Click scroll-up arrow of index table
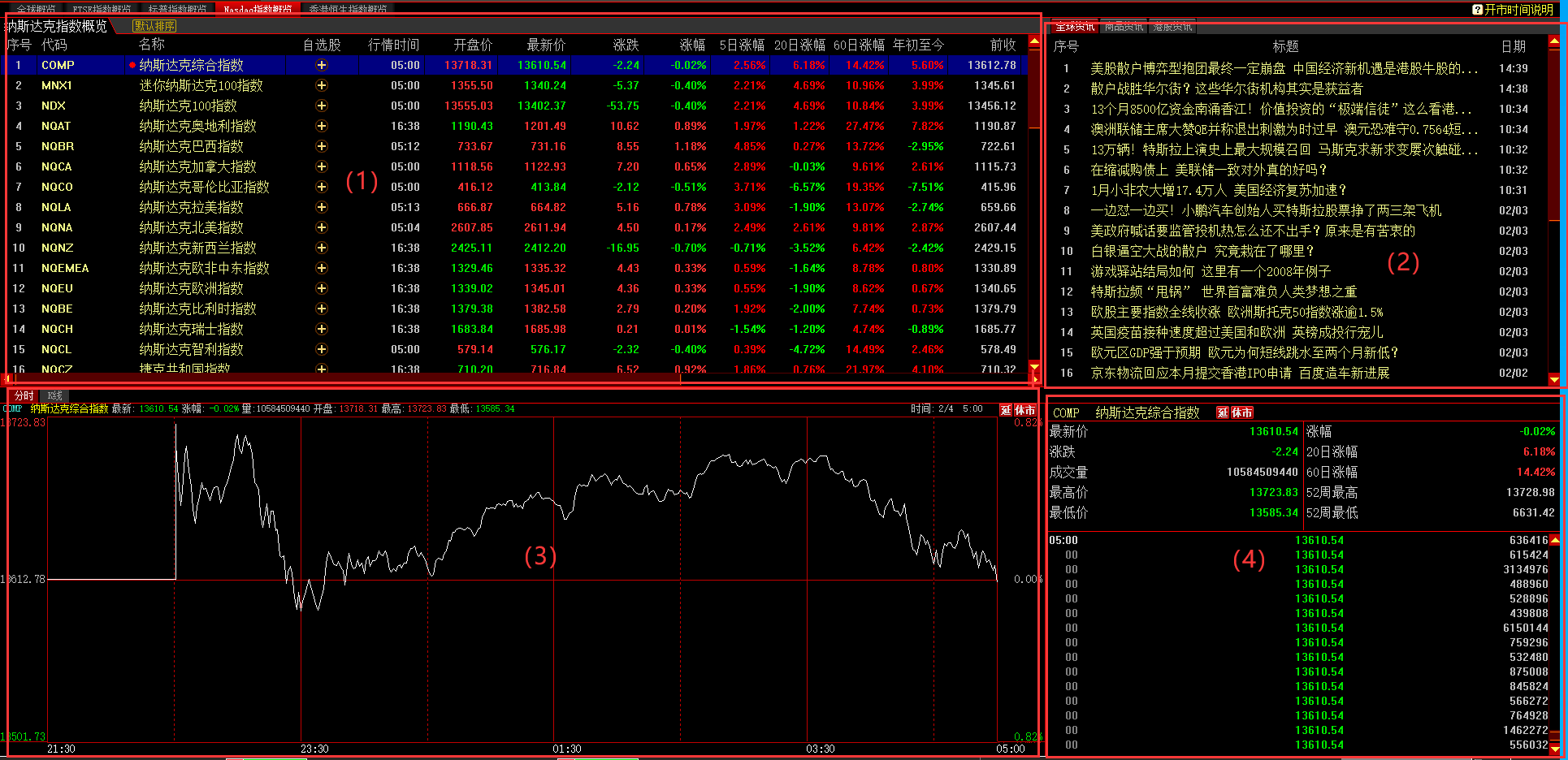The width and height of the screenshot is (1568, 760). (x=1034, y=41)
